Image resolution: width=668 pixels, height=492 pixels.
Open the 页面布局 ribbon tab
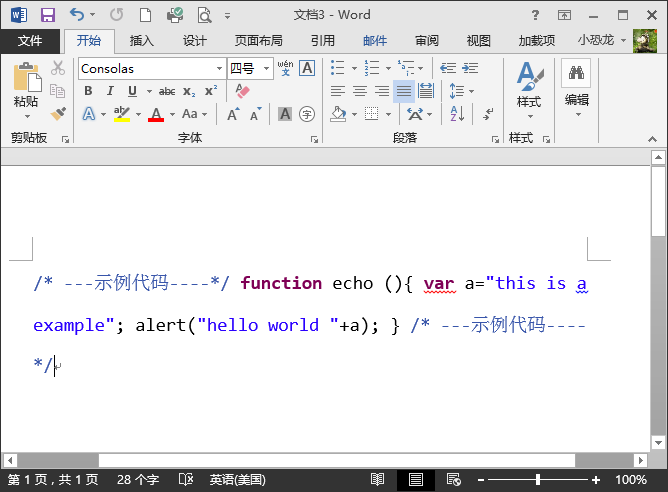click(259, 41)
